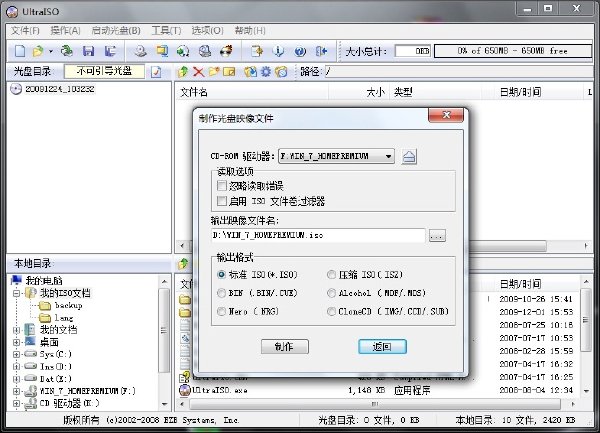Screen dimensions: 600x433
Task: Click the horizontal scrollbar of the local file list
Action: (x=375, y=404)
